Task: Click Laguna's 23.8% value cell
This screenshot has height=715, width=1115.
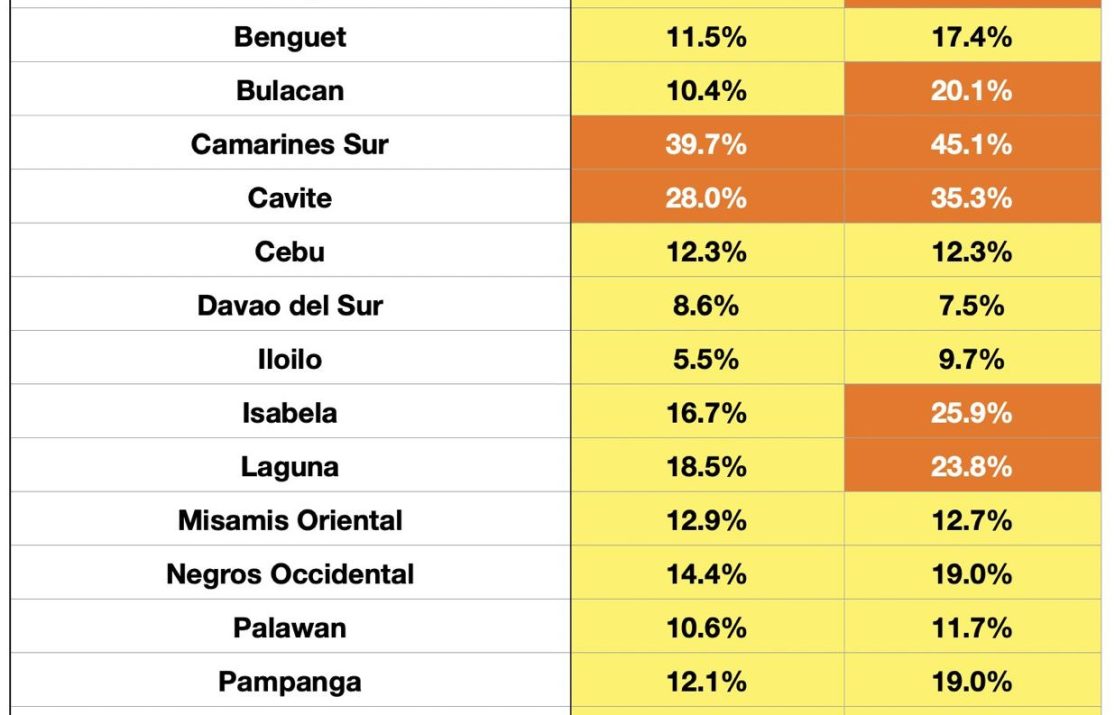Action: (971, 466)
